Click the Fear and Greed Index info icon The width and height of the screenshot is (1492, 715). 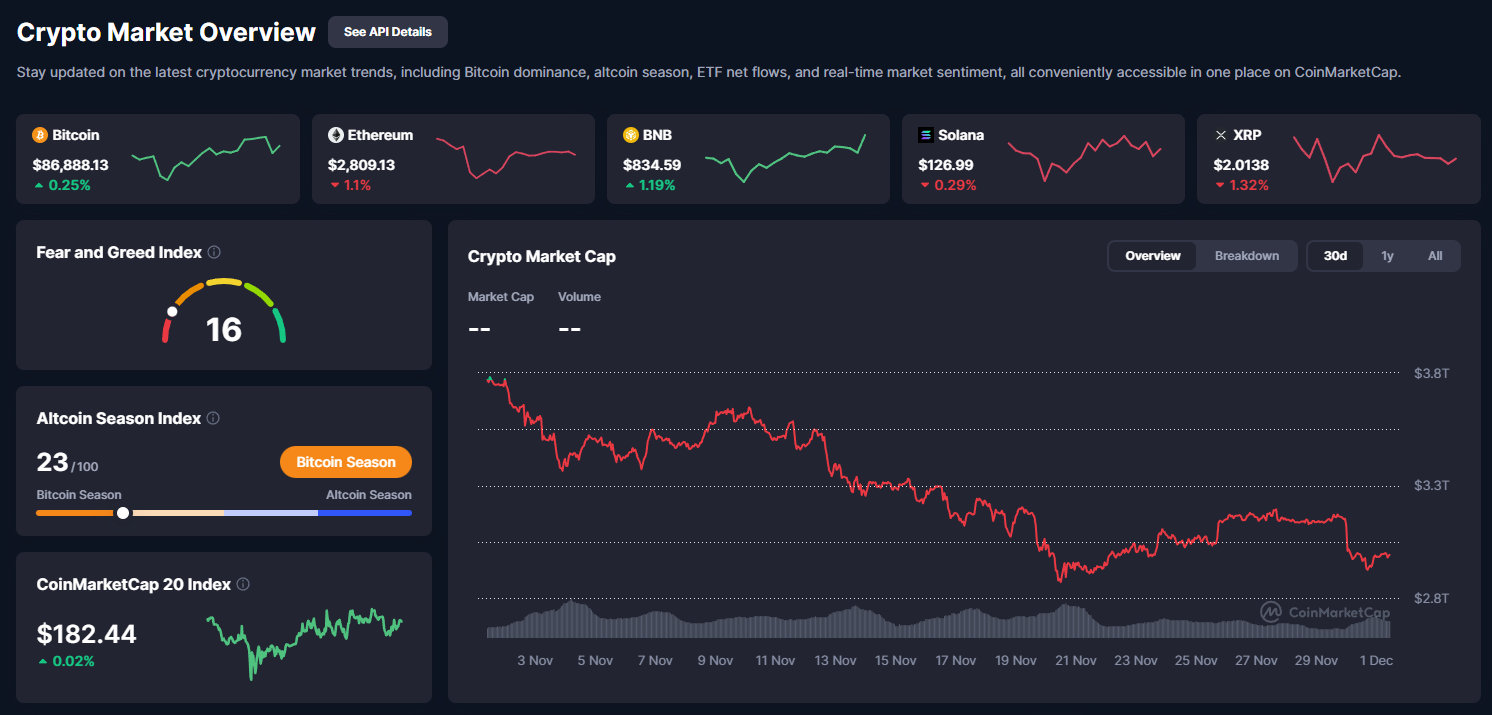[214, 252]
